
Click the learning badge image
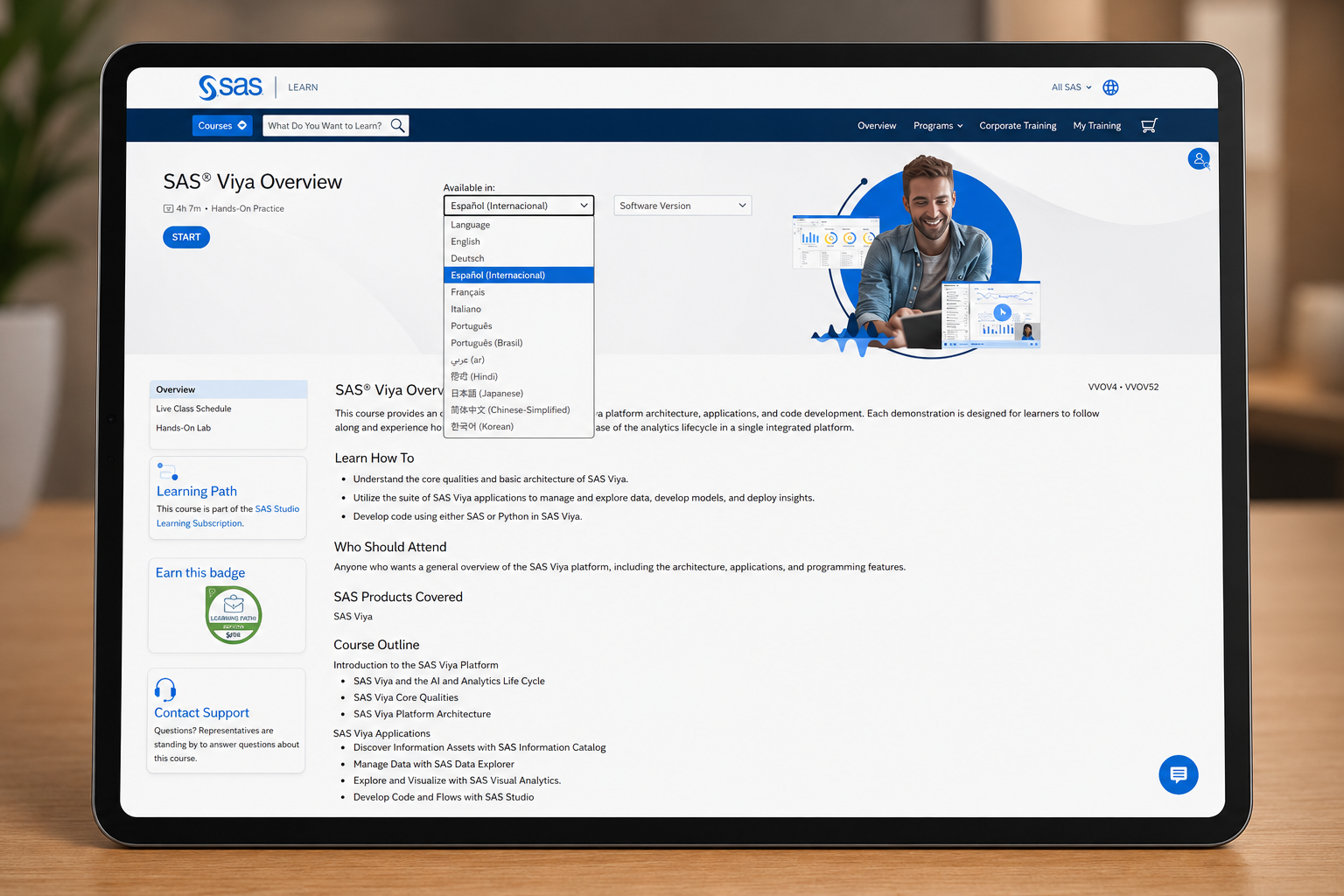click(234, 614)
